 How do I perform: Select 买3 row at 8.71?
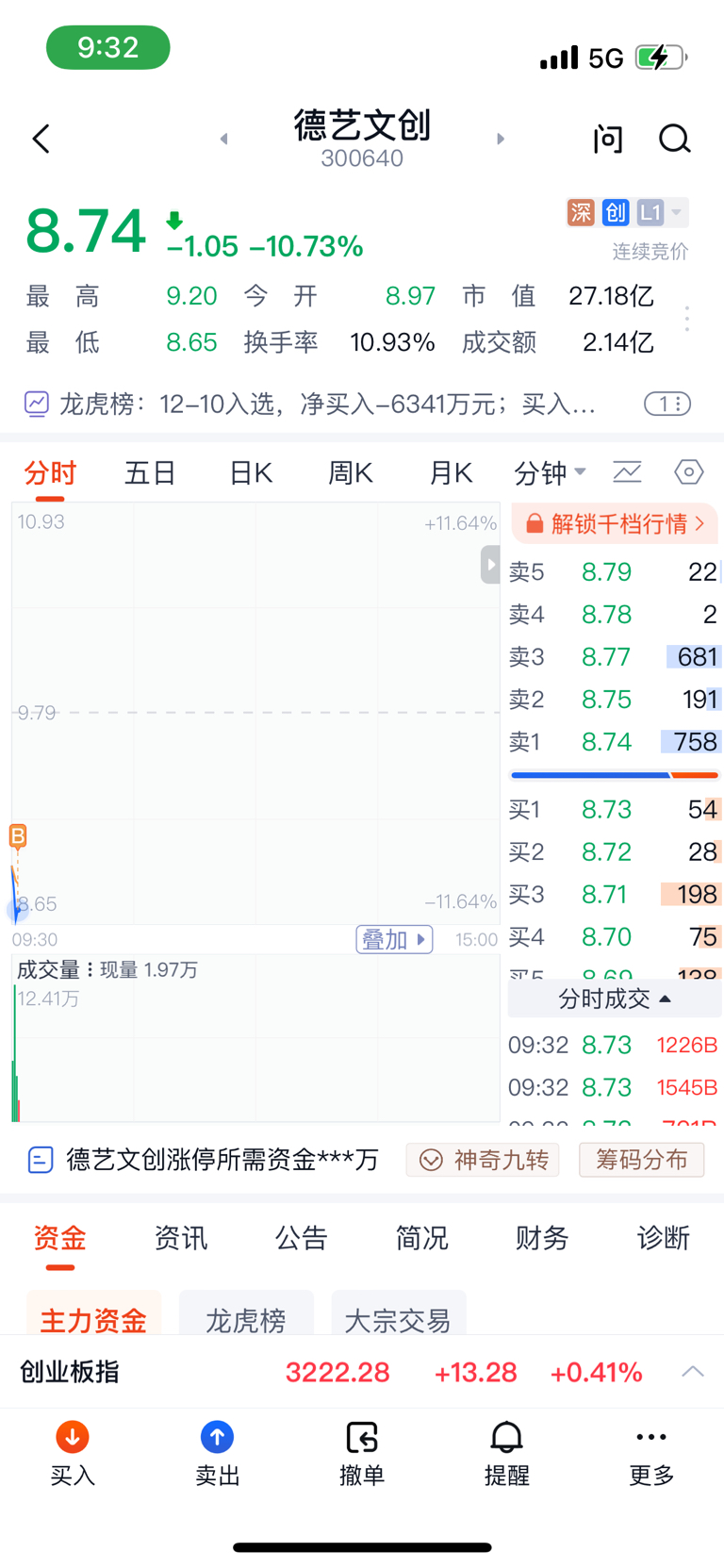pyautogui.click(x=615, y=894)
